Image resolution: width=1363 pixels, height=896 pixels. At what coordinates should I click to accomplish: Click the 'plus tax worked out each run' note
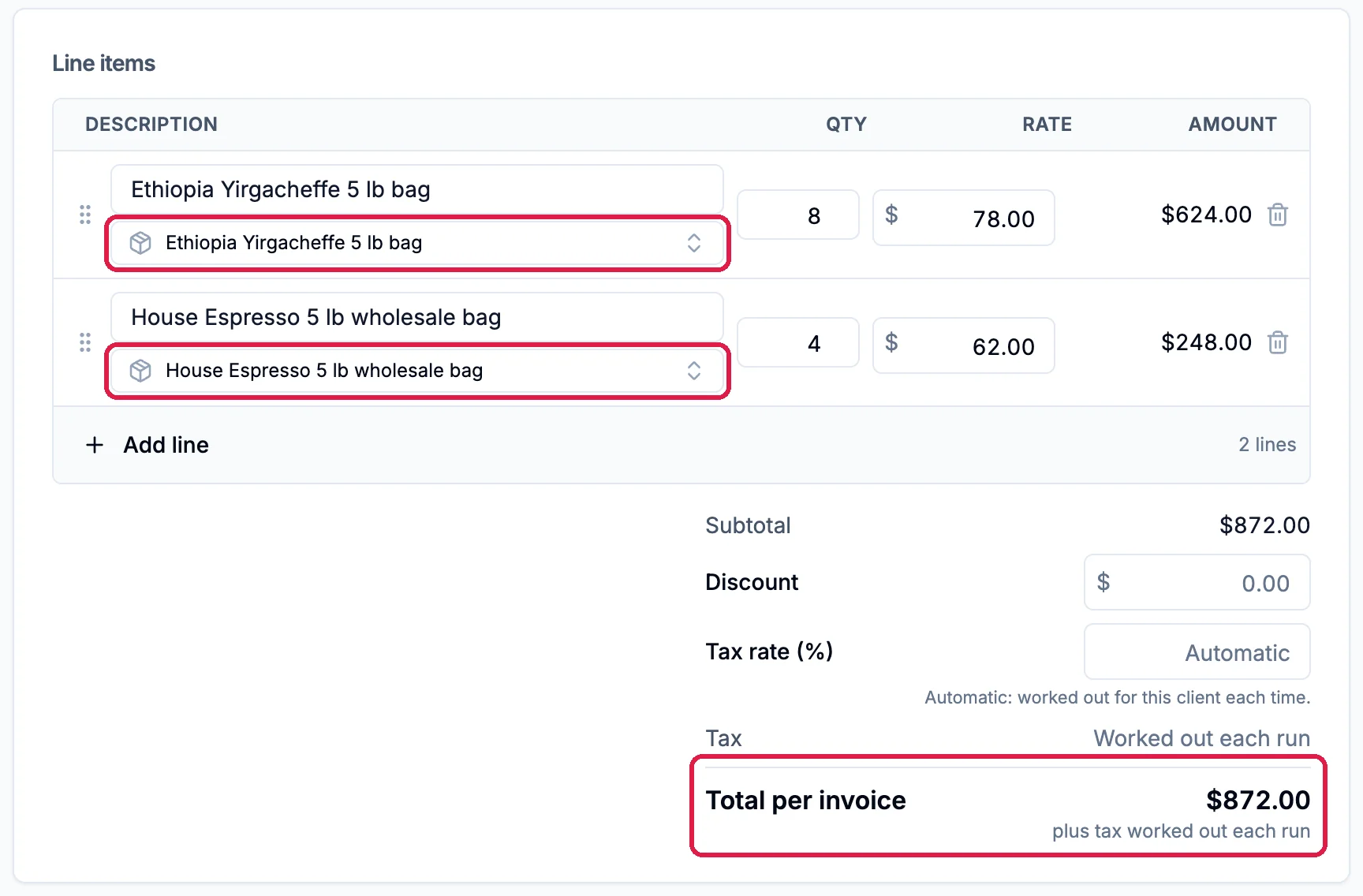coord(1181,831)
